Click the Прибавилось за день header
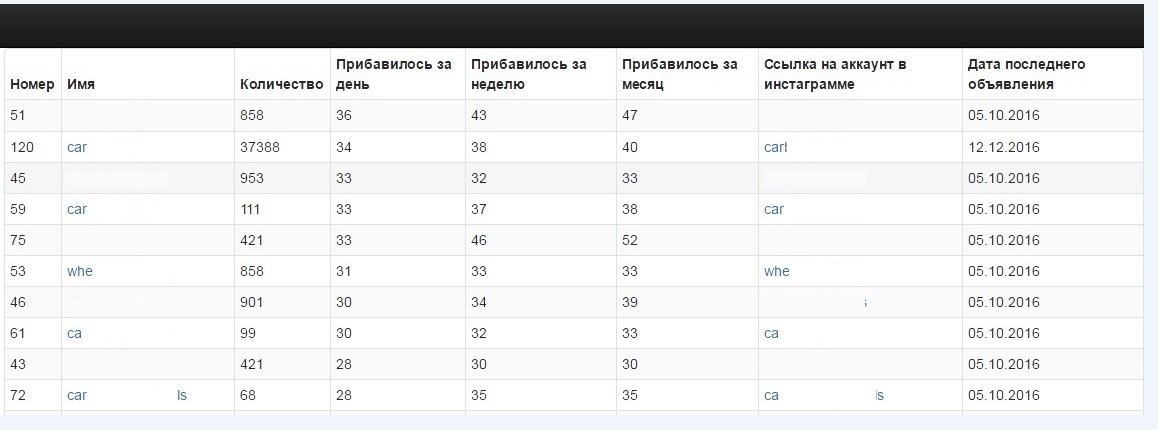The width and height of the screenshot is (1158, 430). coord(394,74)
